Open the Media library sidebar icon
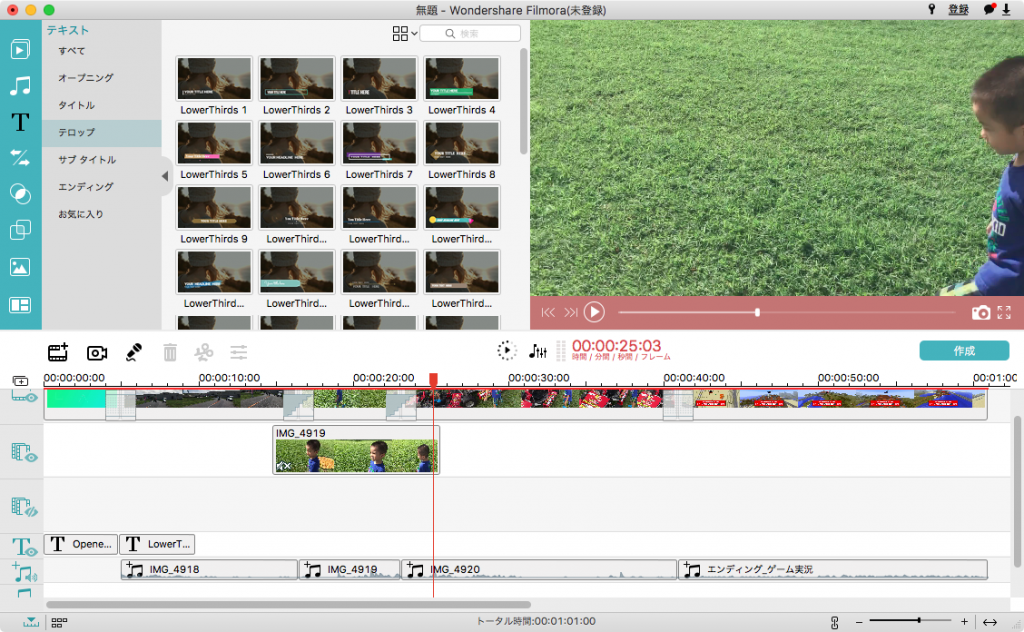 [x=20, y=50]
